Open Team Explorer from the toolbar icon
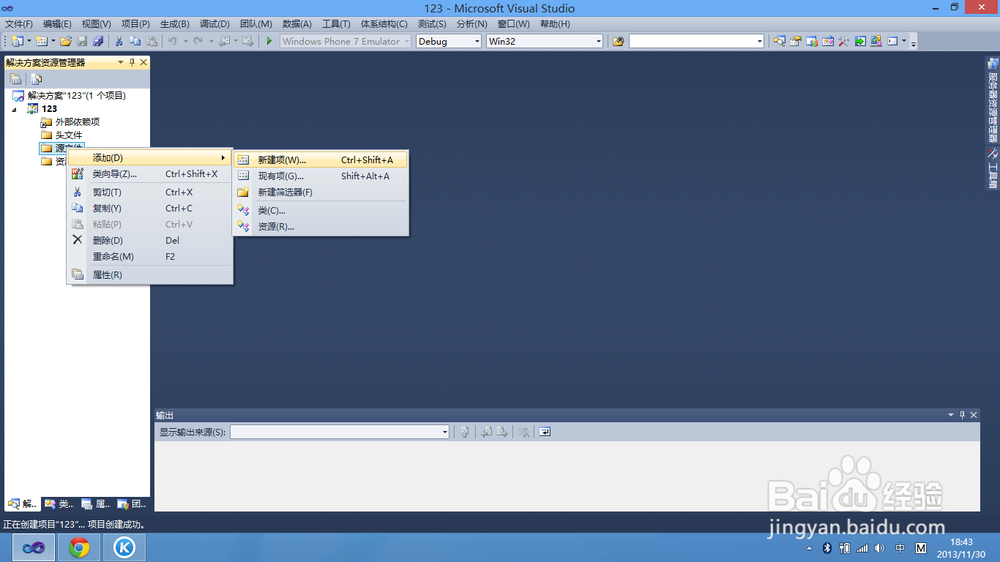Viewport: 1000px width, 562px height. pyautogui.click(x=812, y=41)
